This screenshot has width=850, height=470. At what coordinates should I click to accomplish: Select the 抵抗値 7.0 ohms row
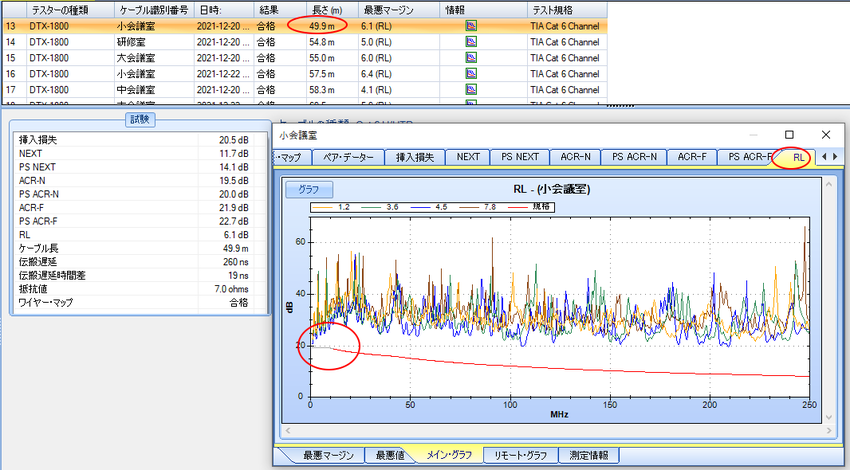(x=140, y=289)
